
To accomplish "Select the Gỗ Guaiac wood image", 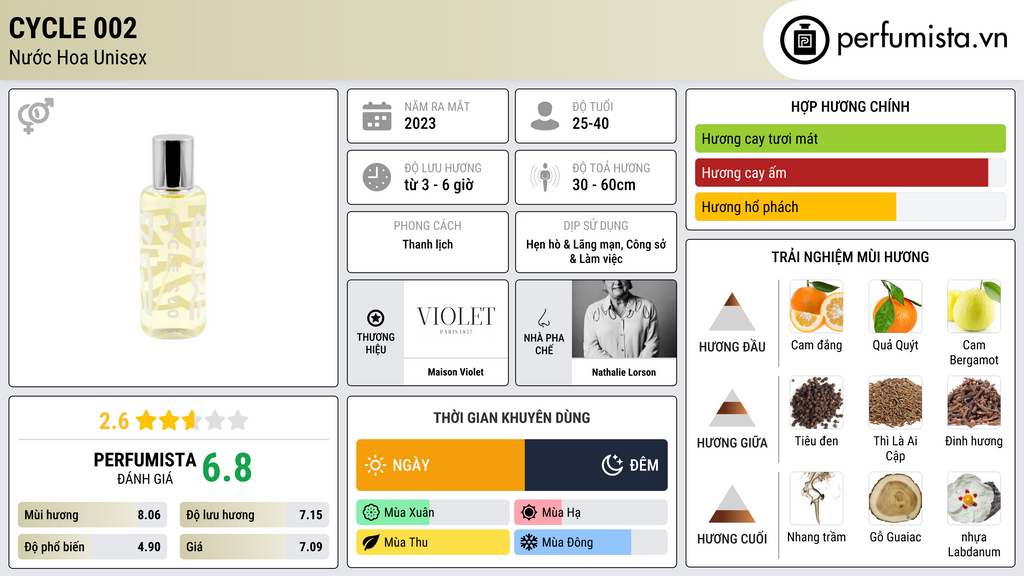I will (x=895, y=498).
